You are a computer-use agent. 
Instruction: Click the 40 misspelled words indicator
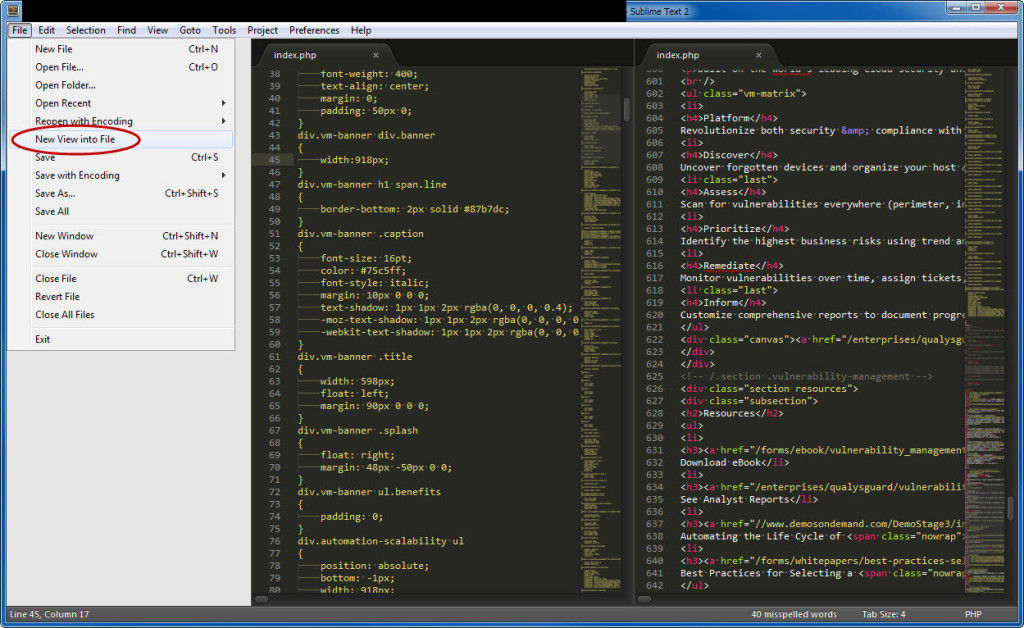[x=793, y=614]
